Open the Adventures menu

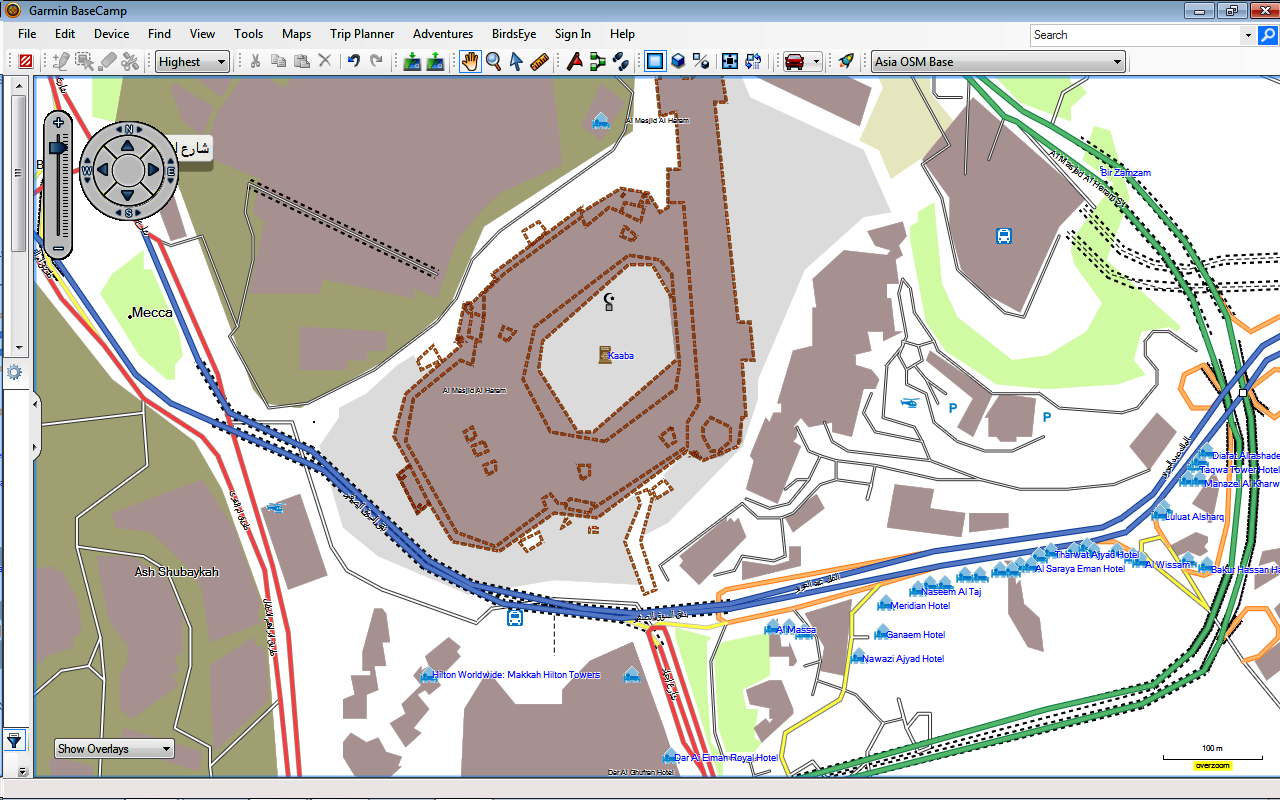(443, 34)
